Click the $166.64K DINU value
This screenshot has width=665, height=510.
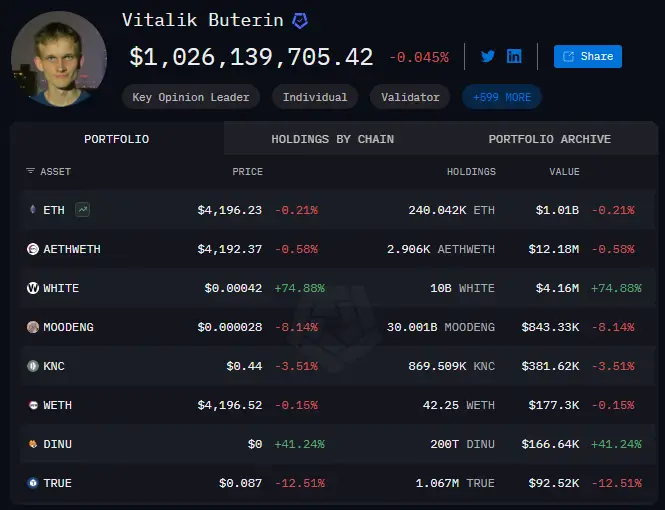(550, 444)
